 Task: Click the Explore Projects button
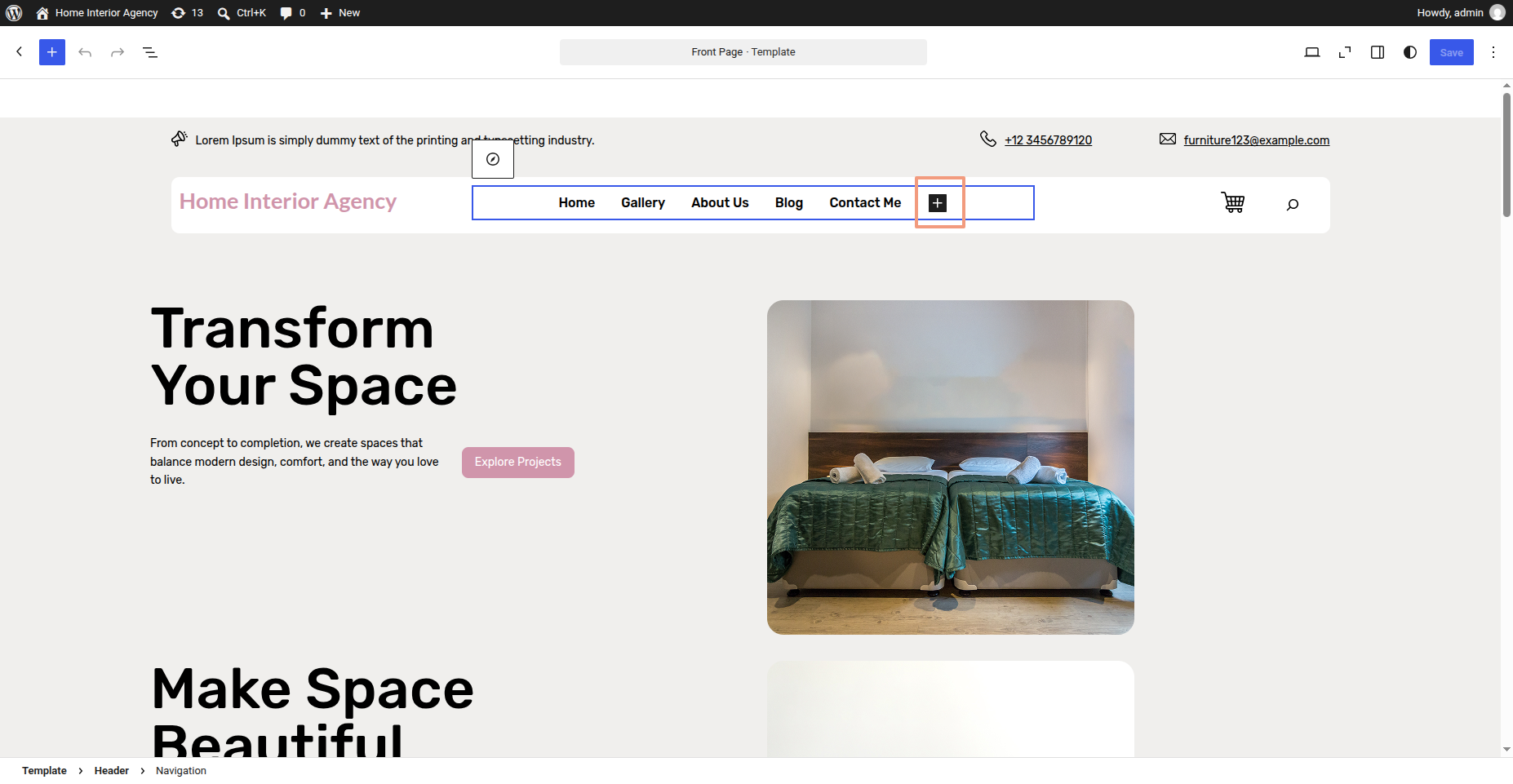[518, 462]
